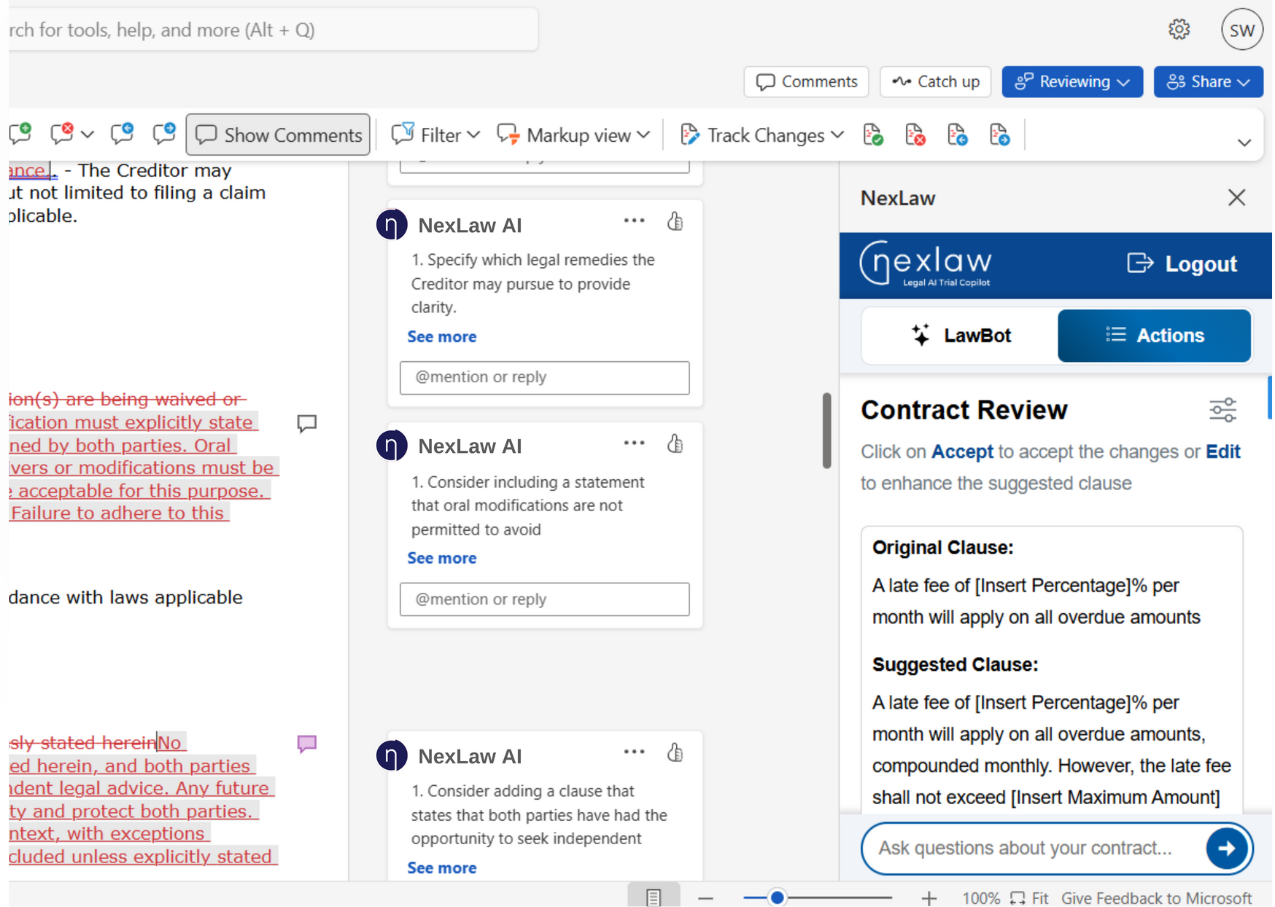Click the Suggested Clause heading text
The image size is (1275, 907).
point(955,665)
